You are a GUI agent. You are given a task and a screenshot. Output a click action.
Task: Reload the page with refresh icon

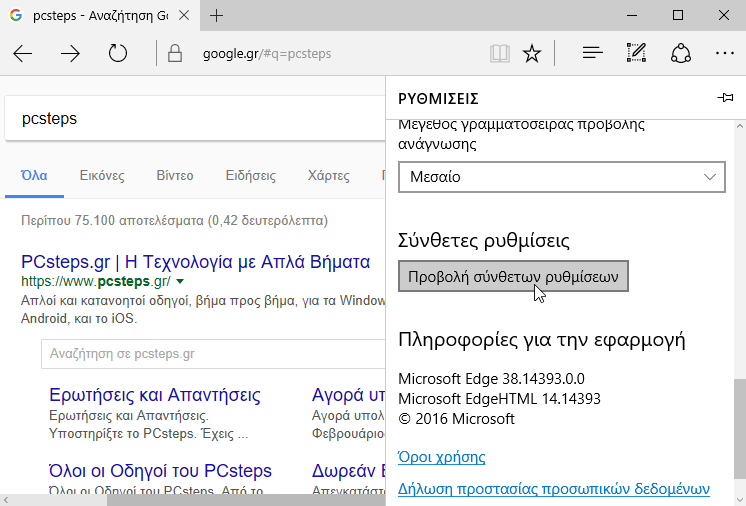(x=118, y=53)
